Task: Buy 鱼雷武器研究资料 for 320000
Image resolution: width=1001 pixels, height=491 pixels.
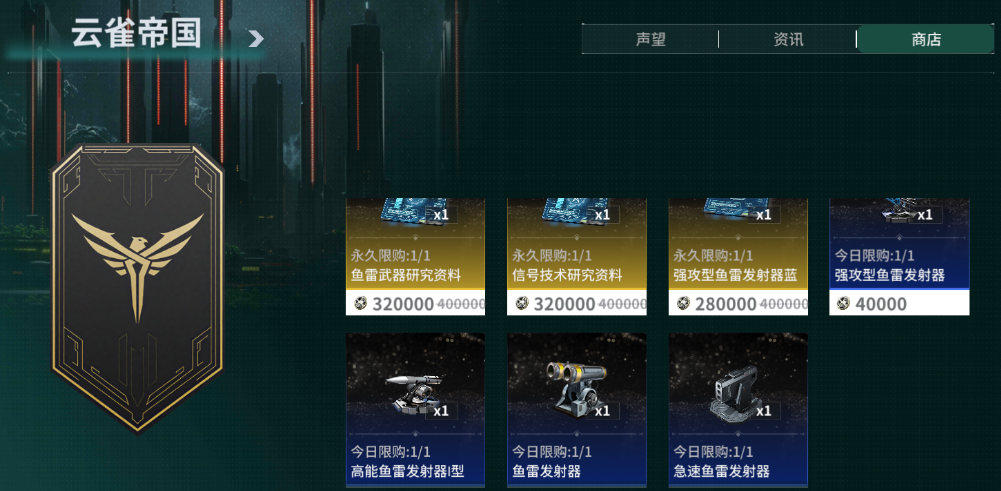Action: tap(415, 303)
